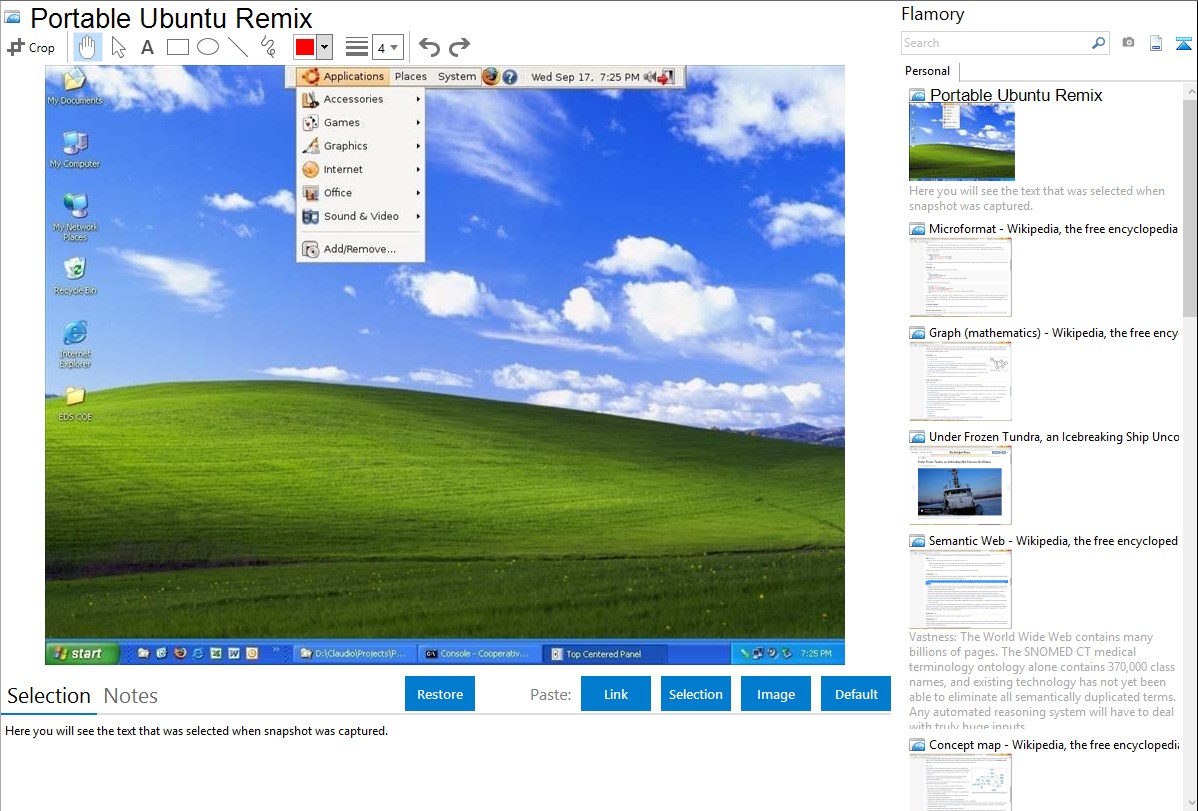The image size is (1198, 811).
Task: Click the Default paste button
Action: (856, 694)
